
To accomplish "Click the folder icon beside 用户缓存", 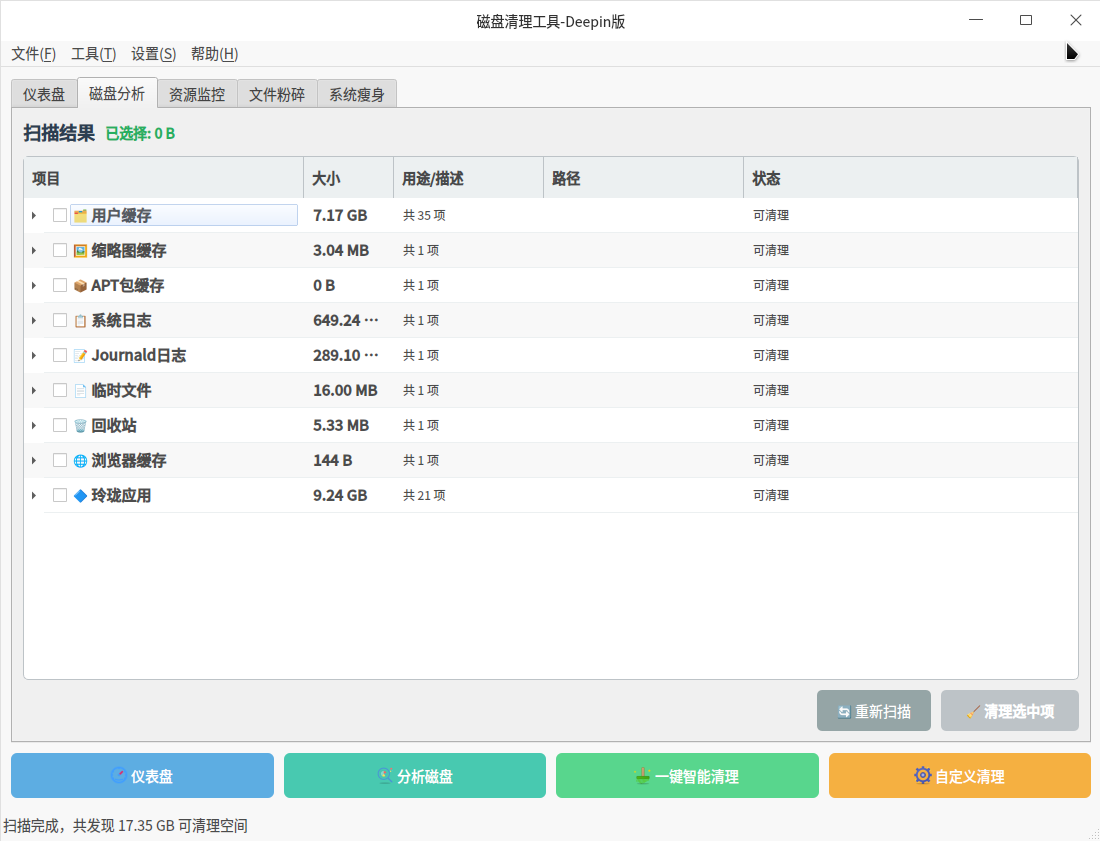I will click(x=80, y=216).
